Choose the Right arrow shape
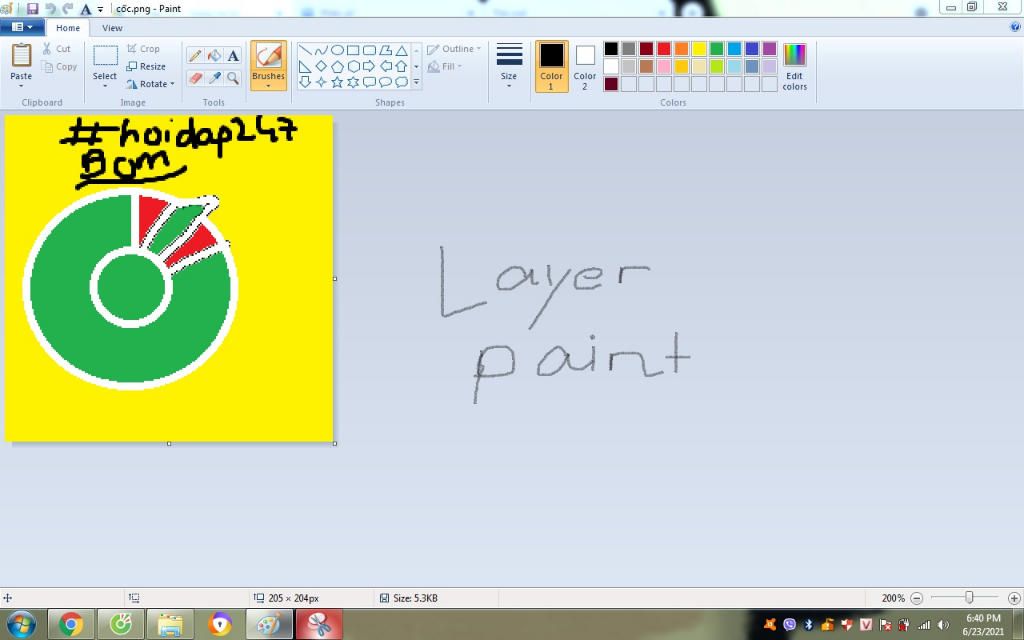 369,66
